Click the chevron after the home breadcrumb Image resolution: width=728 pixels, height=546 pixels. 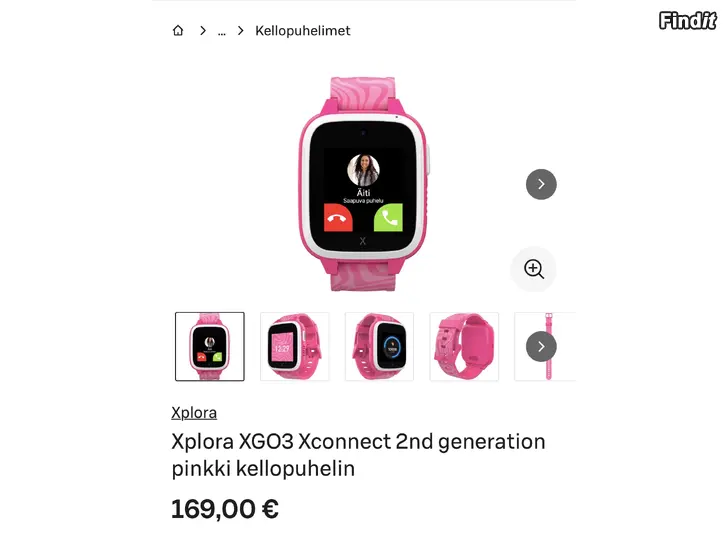[x=202, y=31]
